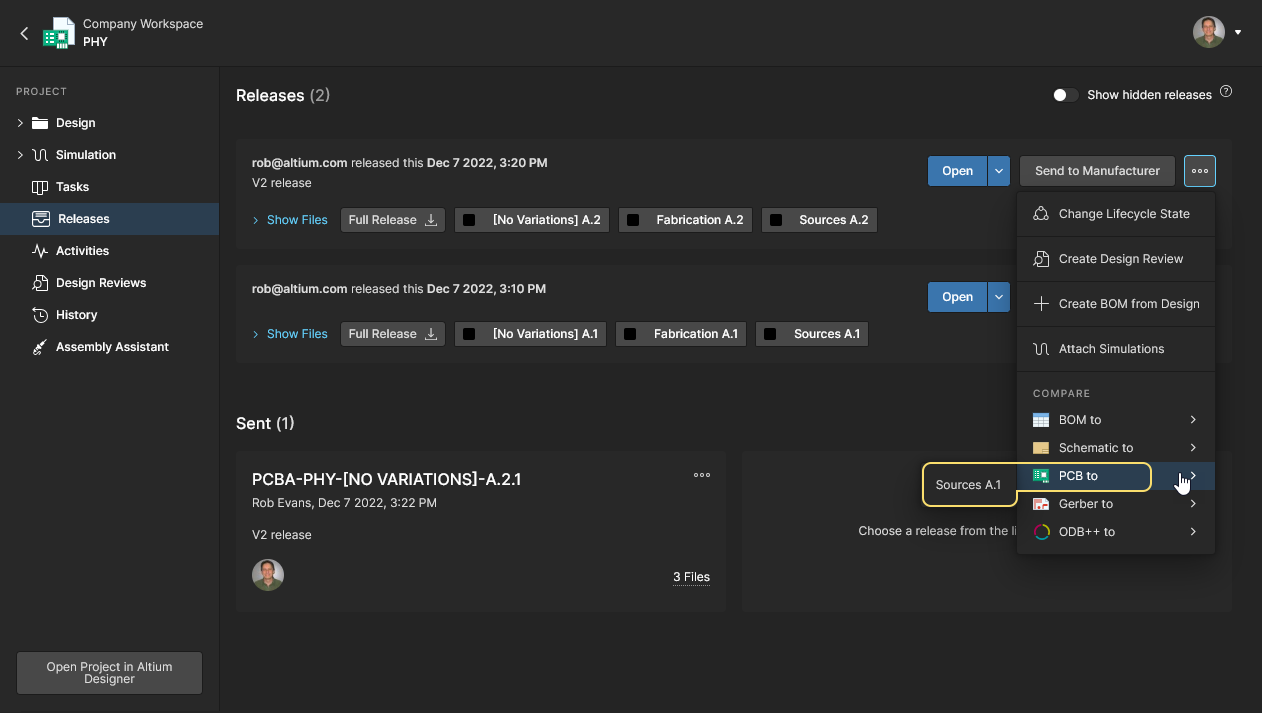The width and height of the screenshot is (1262, 713).
Task: Choose Change Lifecycle State menu item
Action: coord(1116,214)
